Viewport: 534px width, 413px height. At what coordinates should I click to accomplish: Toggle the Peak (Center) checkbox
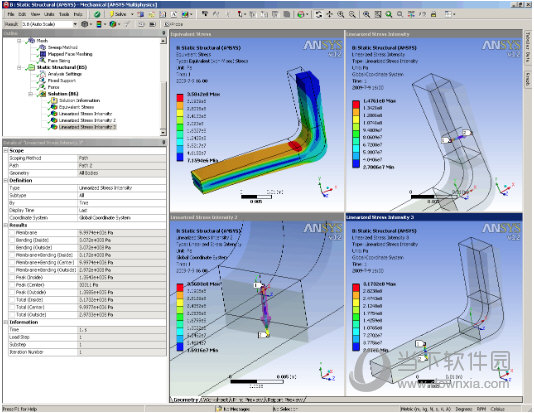point(12,285)
